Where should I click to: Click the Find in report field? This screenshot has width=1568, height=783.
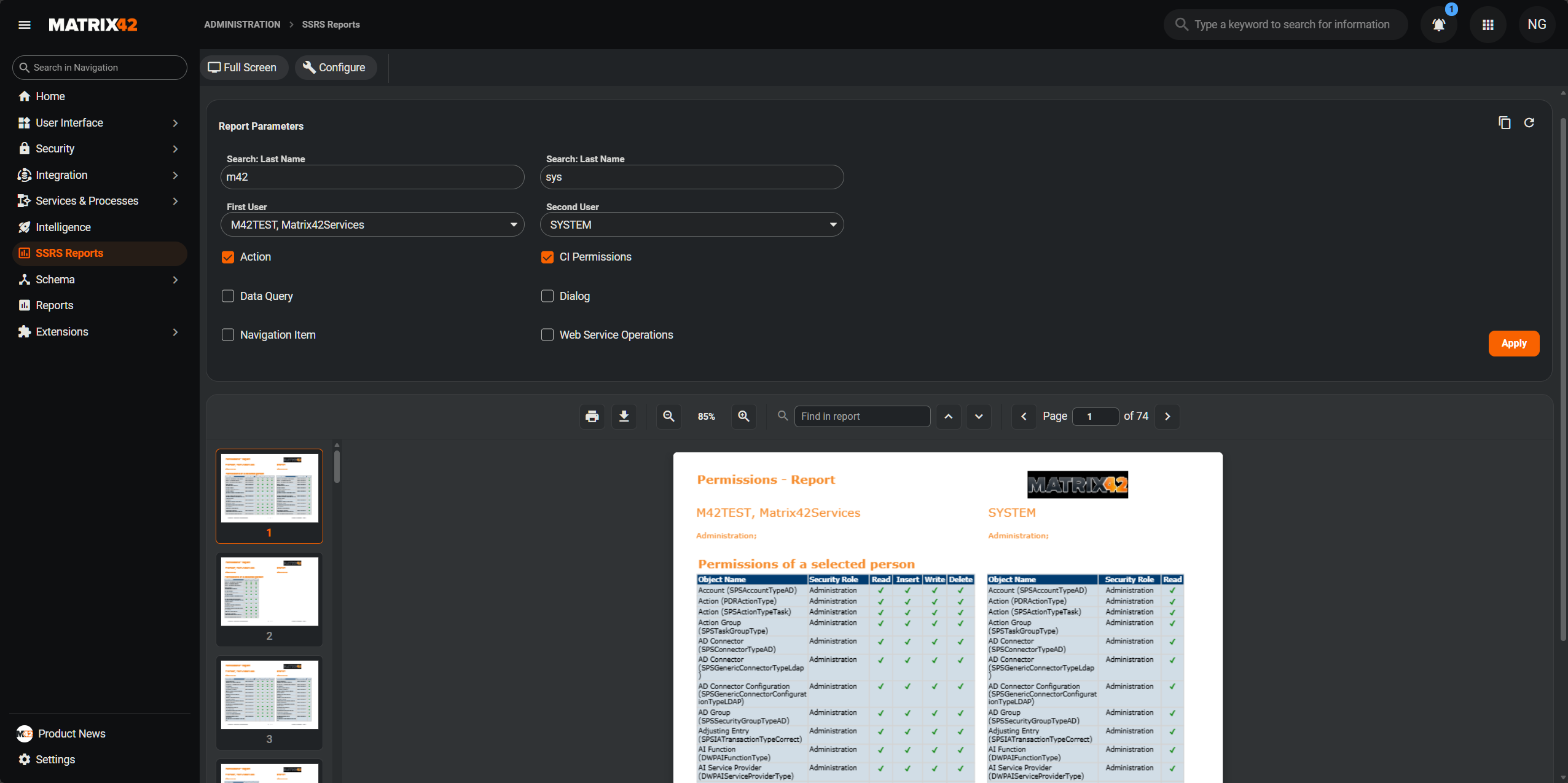pyautogui.click(x=862, y=417)
